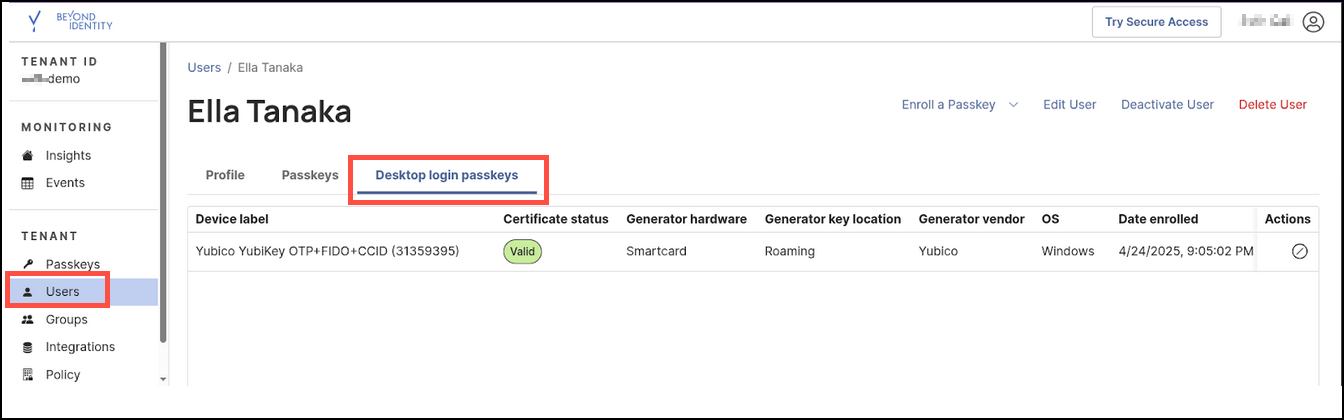Open the user account avatar icon
Viewport: 1344px width, 420px height.
point(1313,22)
